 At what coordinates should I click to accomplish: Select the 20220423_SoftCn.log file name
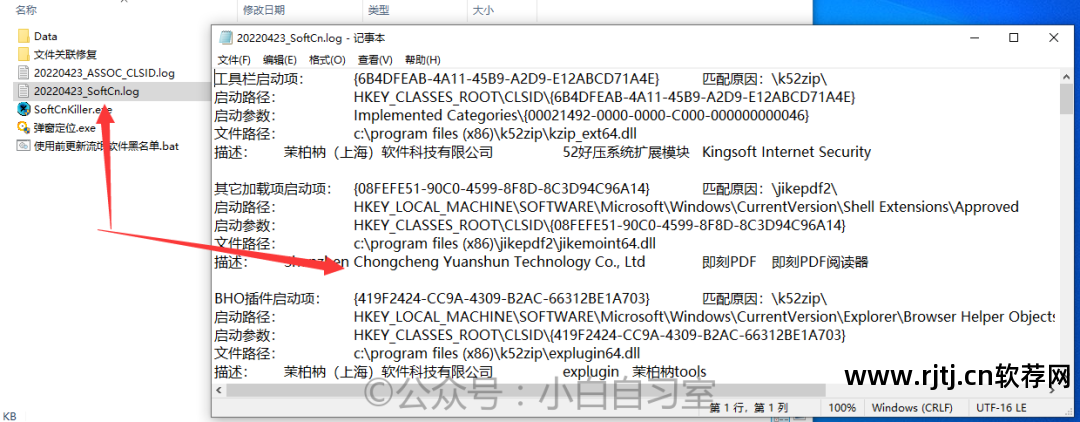(86, 91)
